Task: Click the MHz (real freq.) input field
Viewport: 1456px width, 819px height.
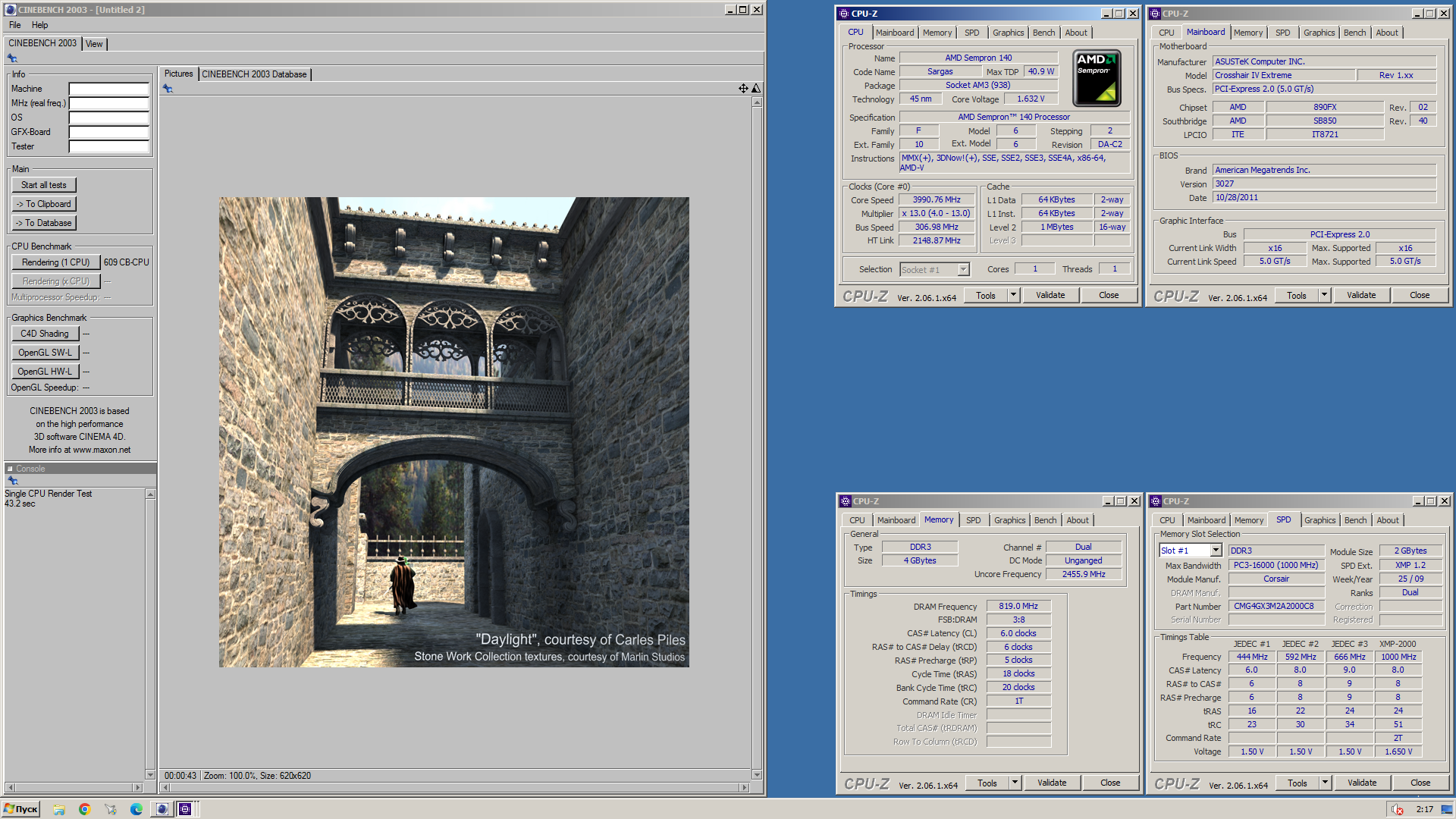Action: [108, 103]
